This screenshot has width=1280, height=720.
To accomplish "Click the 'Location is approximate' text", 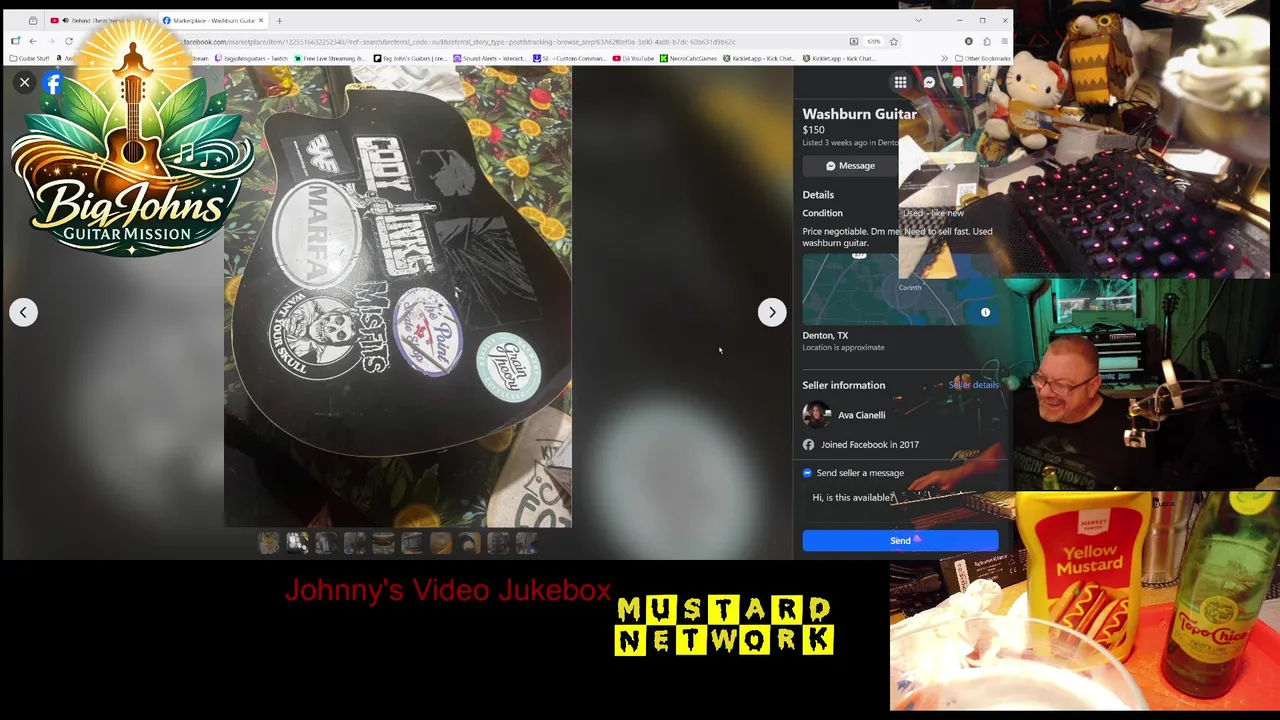I will click(x=843, y=348).
